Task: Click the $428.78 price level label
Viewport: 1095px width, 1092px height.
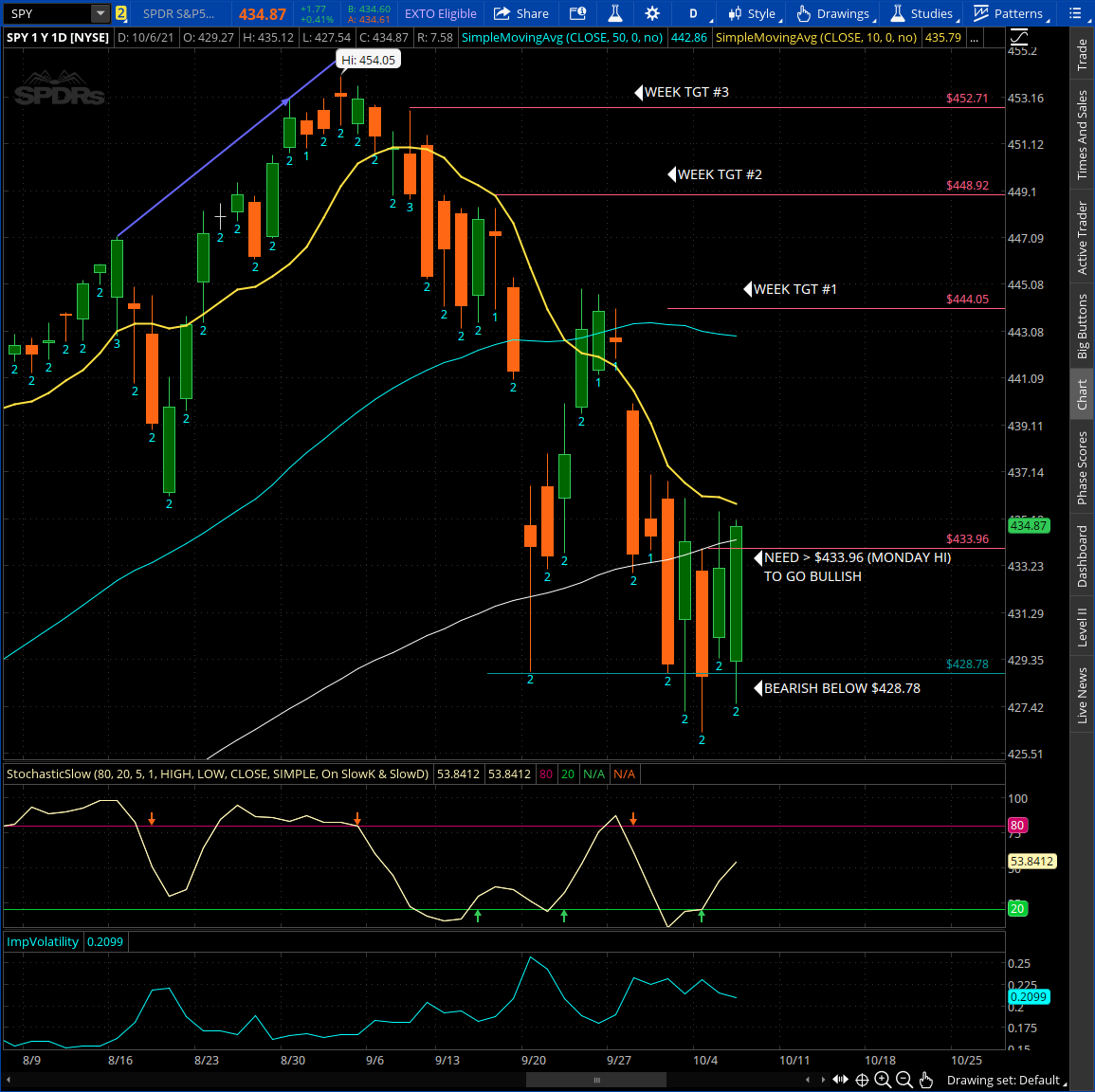Action: point(967,664)
